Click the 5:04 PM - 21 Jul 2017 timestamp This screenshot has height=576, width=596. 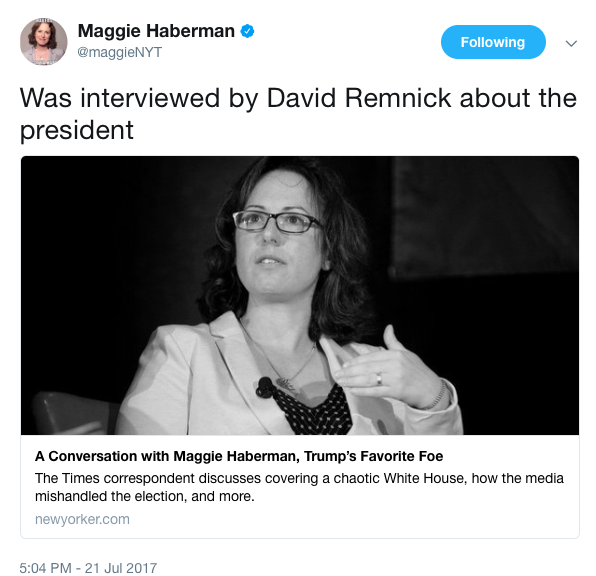88,568
